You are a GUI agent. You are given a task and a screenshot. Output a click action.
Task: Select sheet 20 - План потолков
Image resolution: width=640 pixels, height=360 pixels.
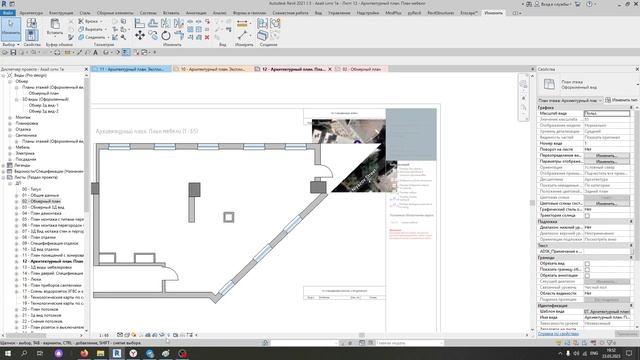[40, 309]
